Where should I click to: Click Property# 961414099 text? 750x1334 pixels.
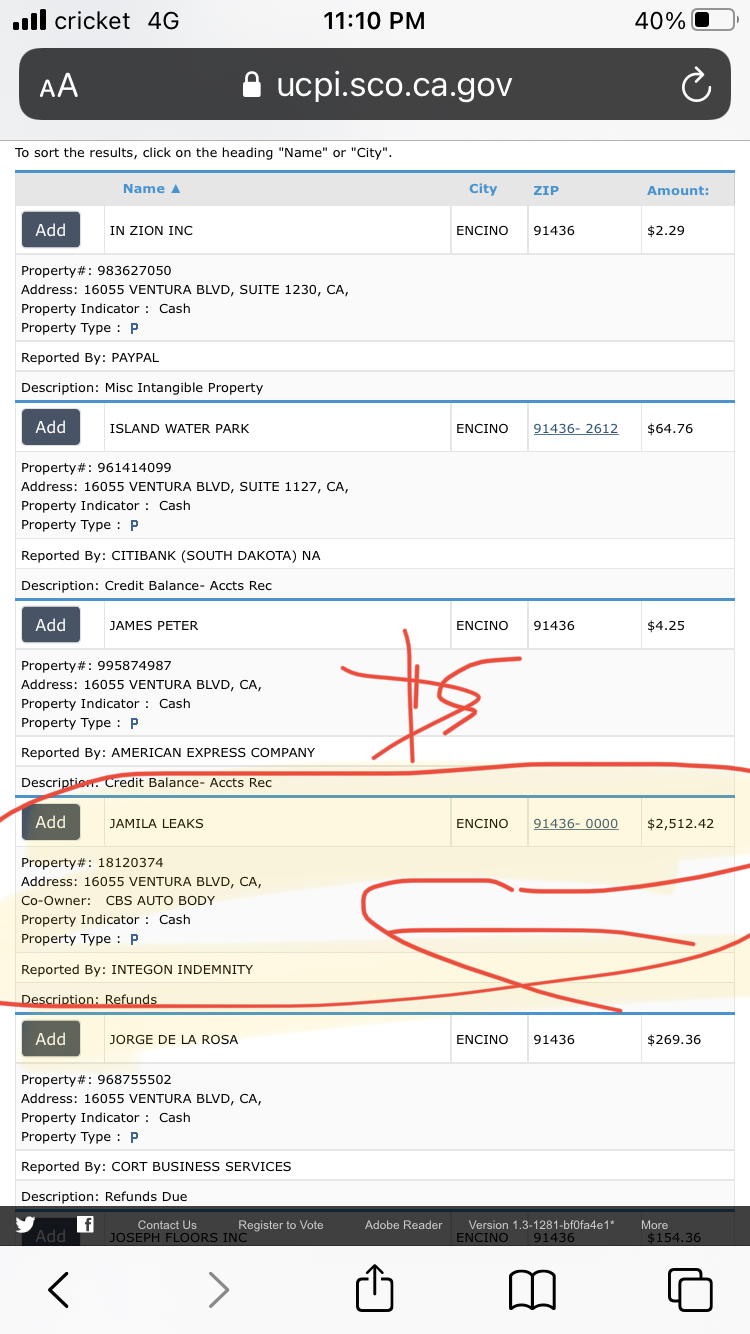point(96,468)
